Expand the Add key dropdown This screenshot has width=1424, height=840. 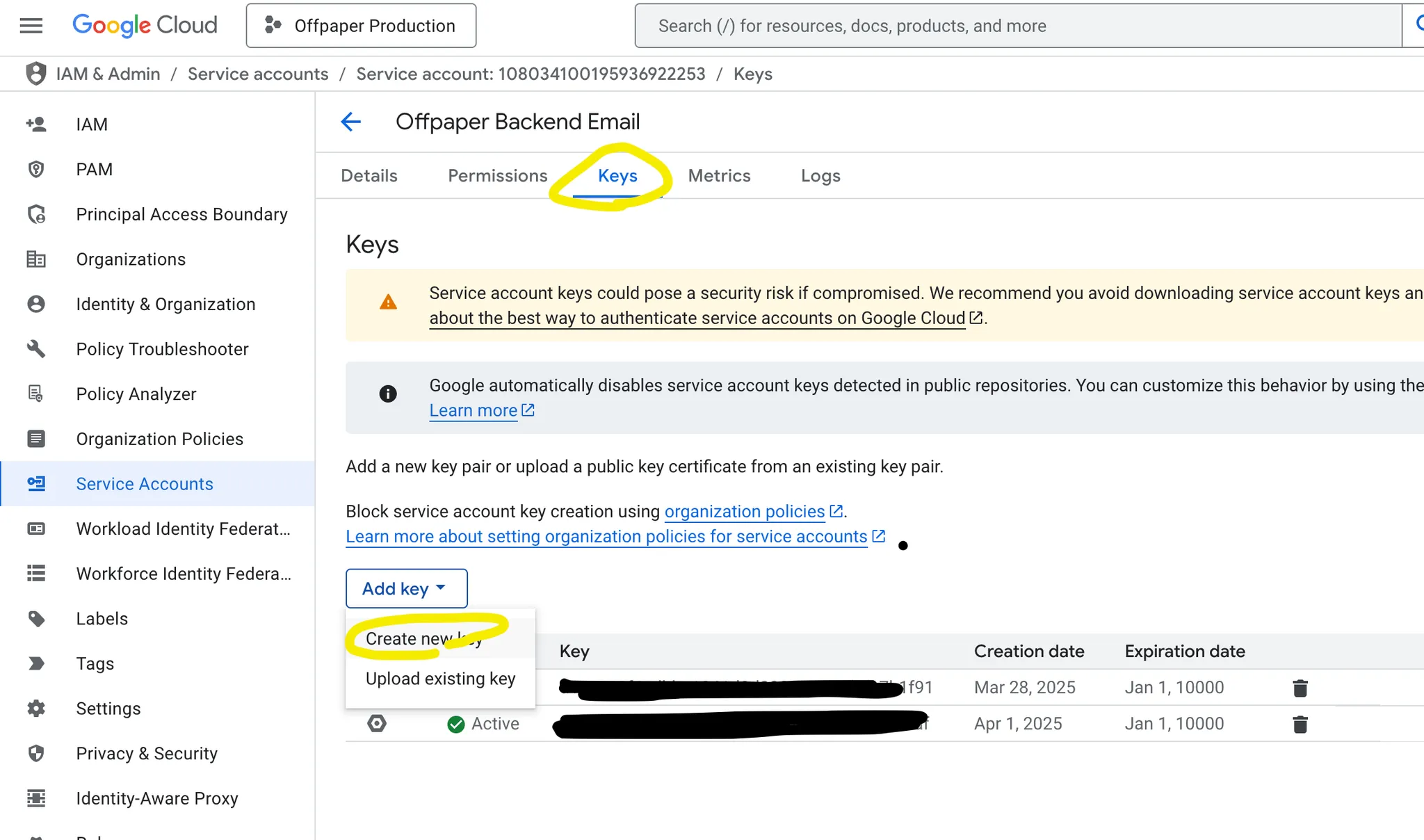tap(406, 589)
